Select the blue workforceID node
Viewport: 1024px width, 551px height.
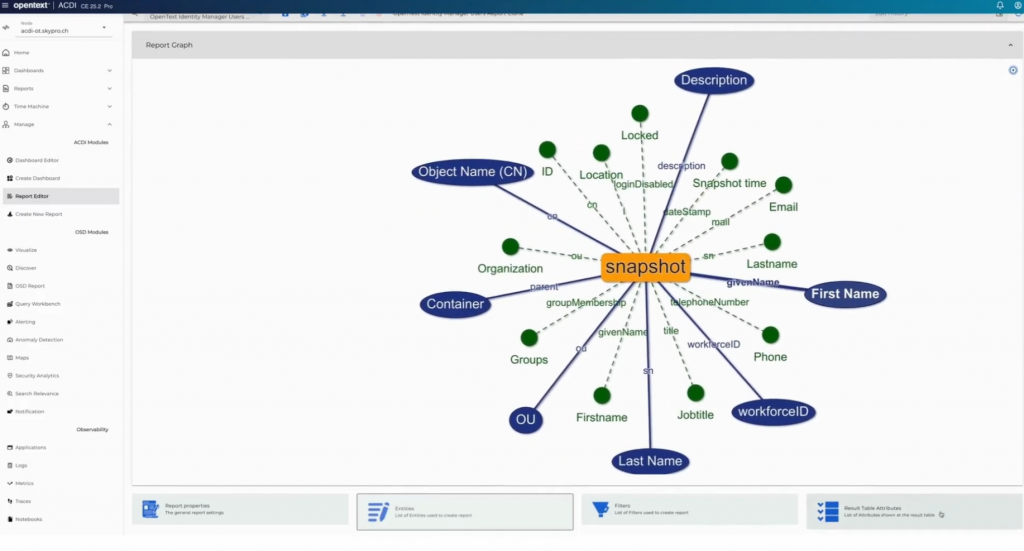[x=773, y=412]
